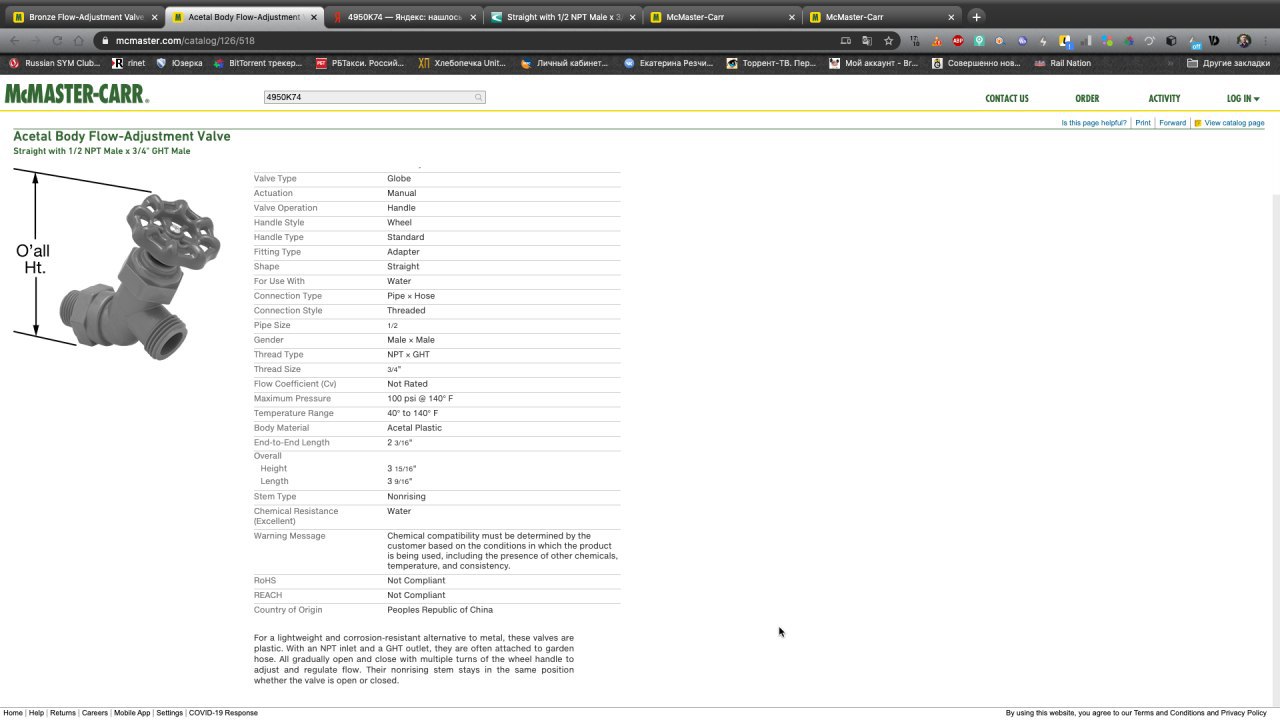Open the Rail Nation bookmark

coord(1063,63)
